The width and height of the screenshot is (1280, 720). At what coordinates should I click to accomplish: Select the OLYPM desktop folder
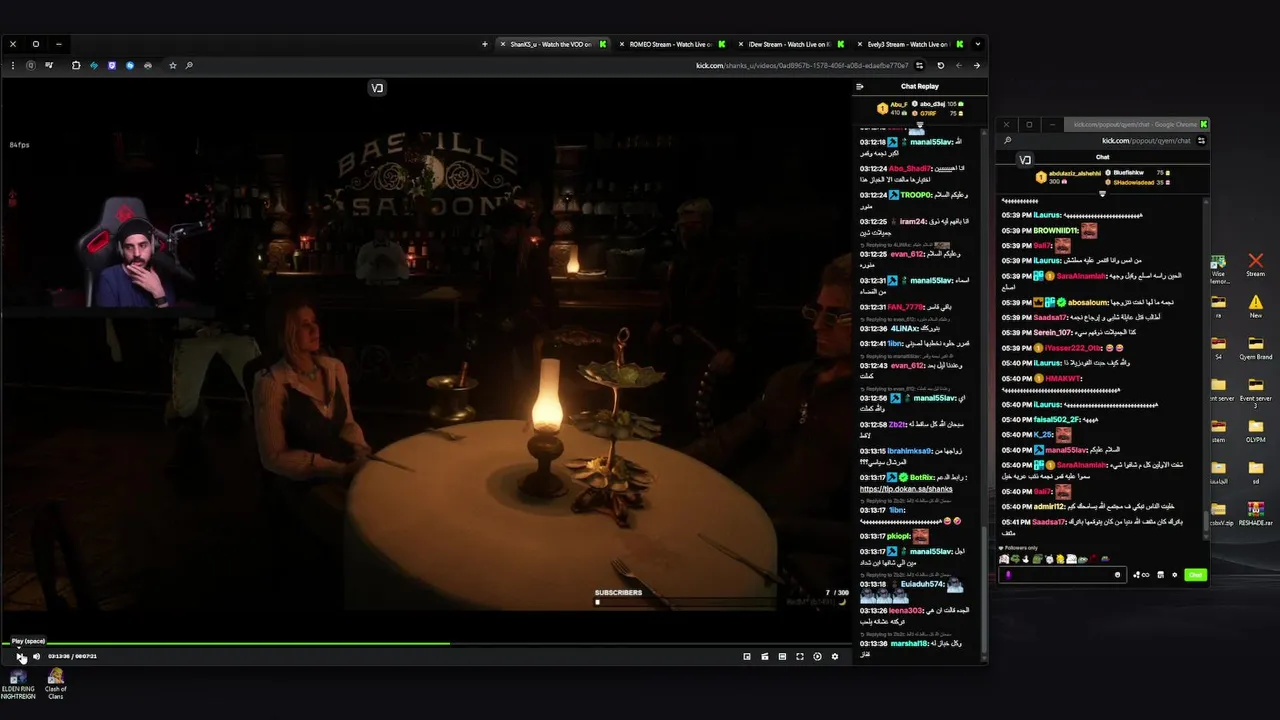[x=1256, y=431]
